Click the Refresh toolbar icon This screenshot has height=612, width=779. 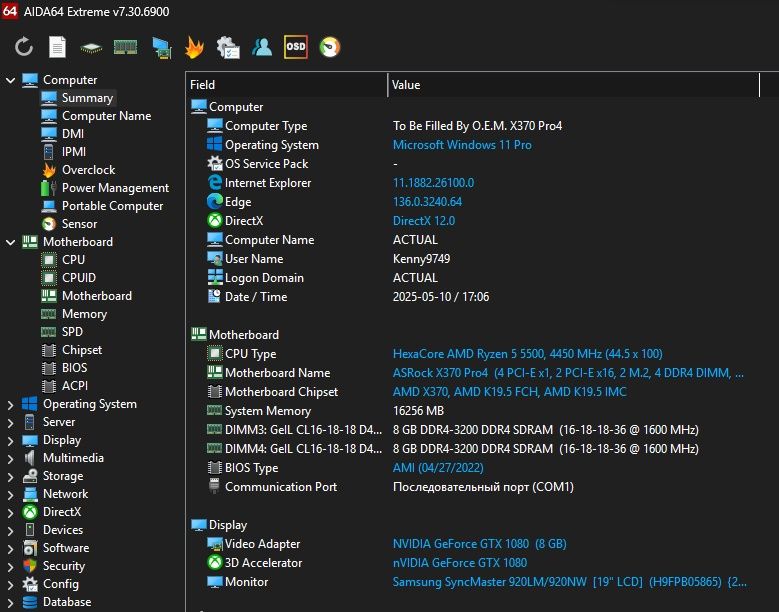pyautogui.click(x=23, y=47)
